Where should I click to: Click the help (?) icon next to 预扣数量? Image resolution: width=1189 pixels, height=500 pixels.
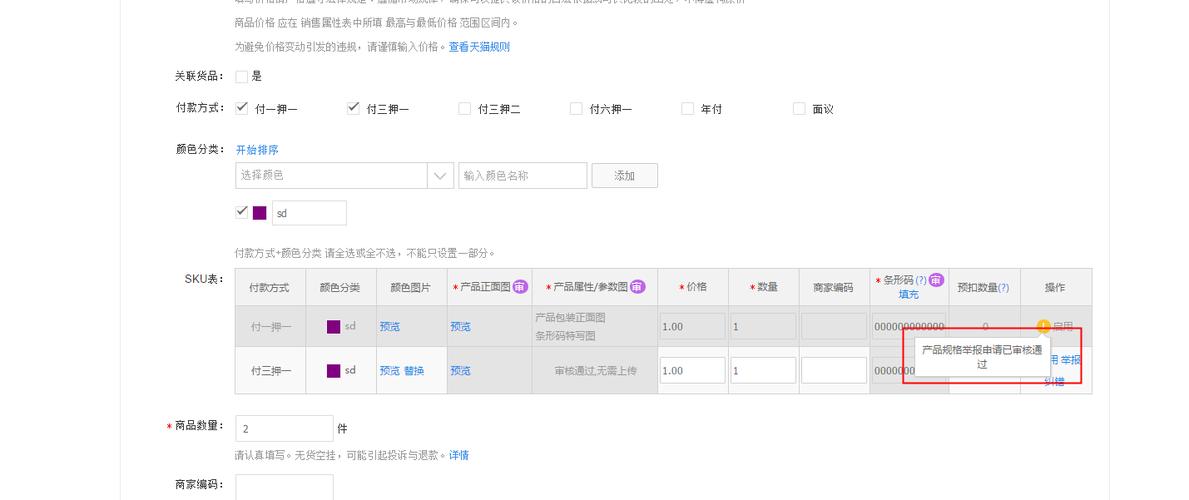pos(1003,288)
